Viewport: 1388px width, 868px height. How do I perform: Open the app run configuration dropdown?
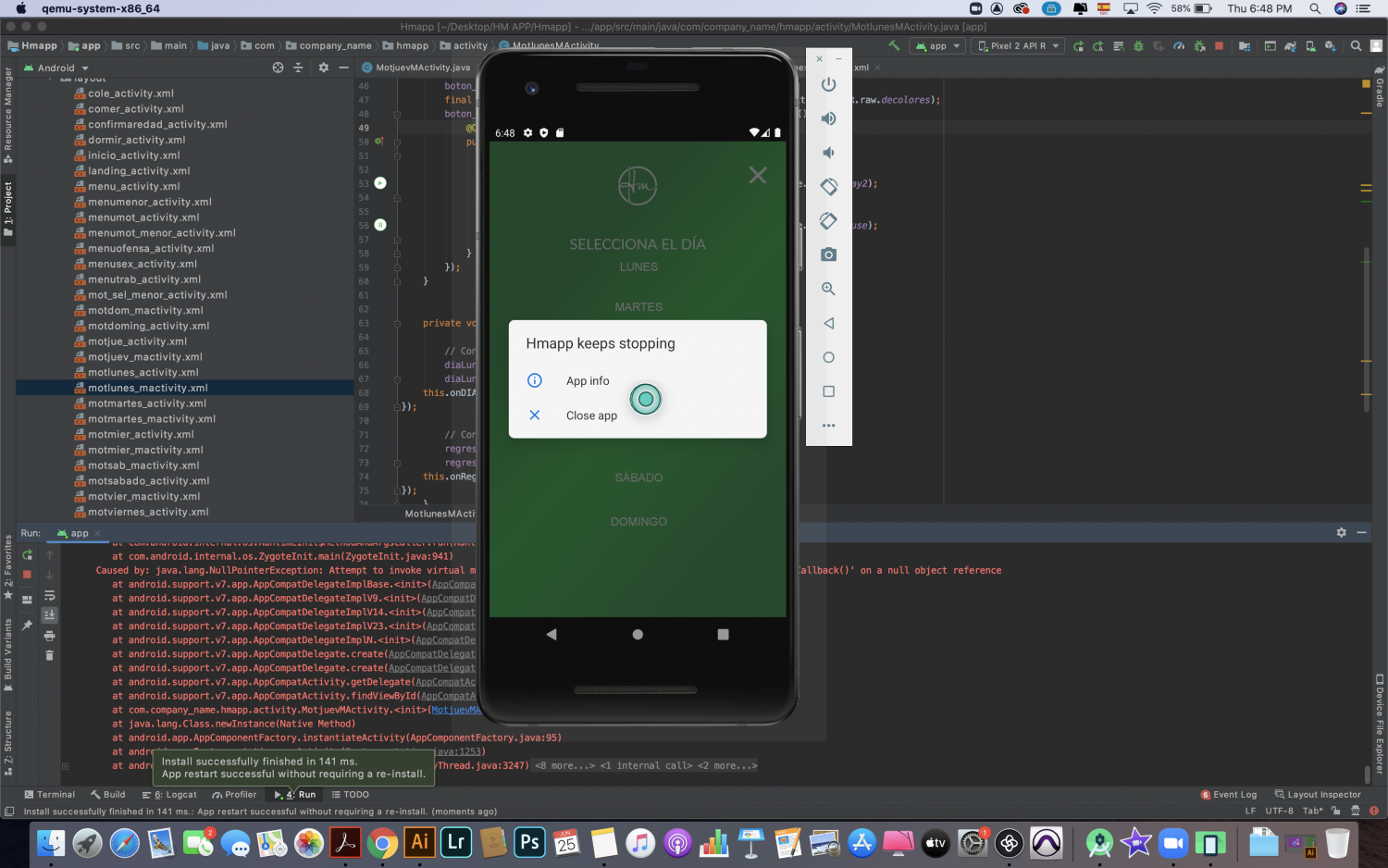[938, 45]
